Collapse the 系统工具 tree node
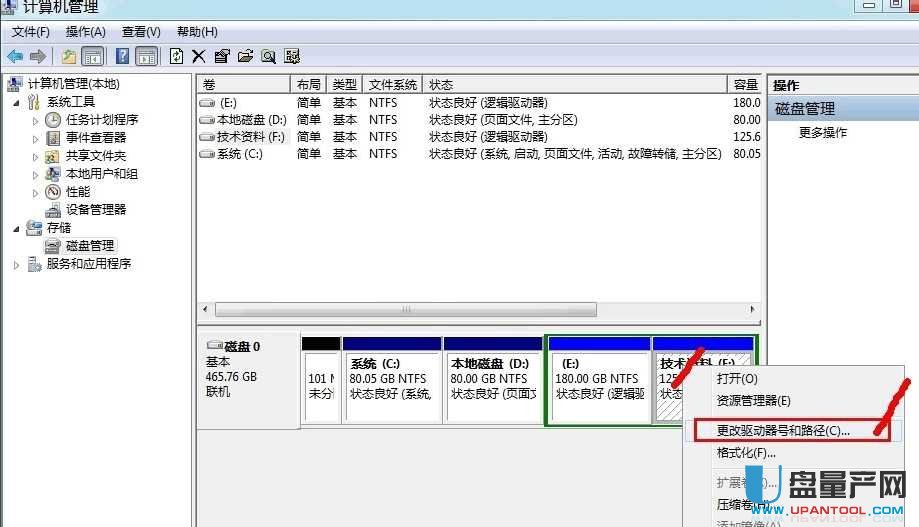The image size is (919, 527). click(x=16, y=102)
